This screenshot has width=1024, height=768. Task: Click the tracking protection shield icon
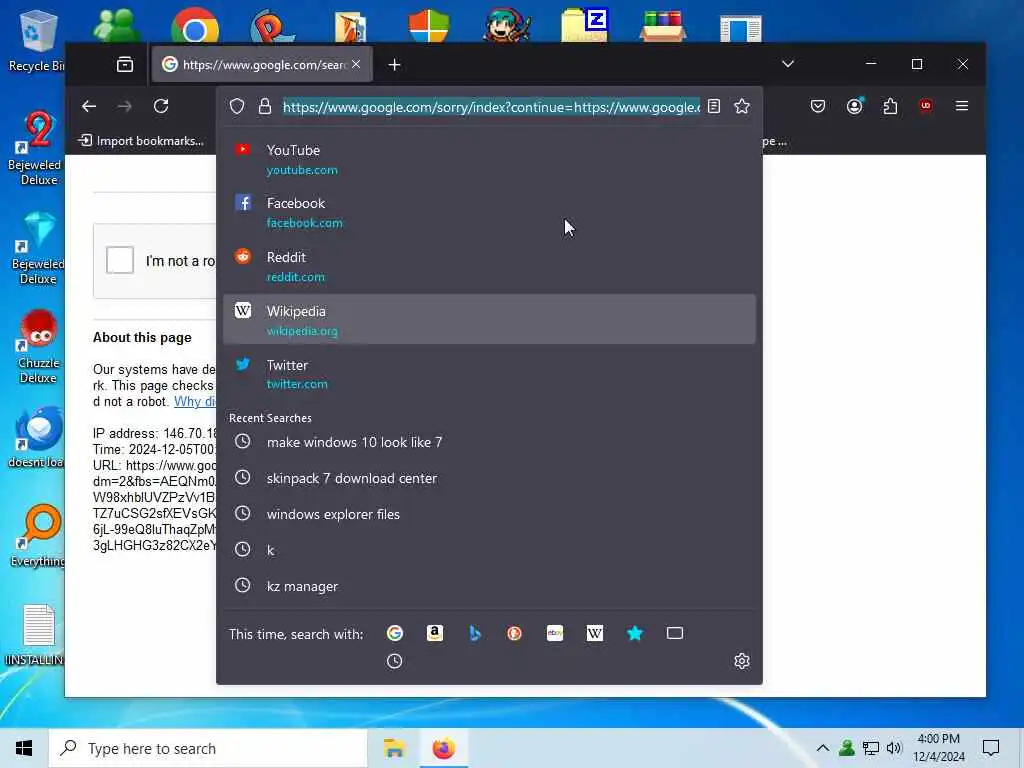point(237,106)
